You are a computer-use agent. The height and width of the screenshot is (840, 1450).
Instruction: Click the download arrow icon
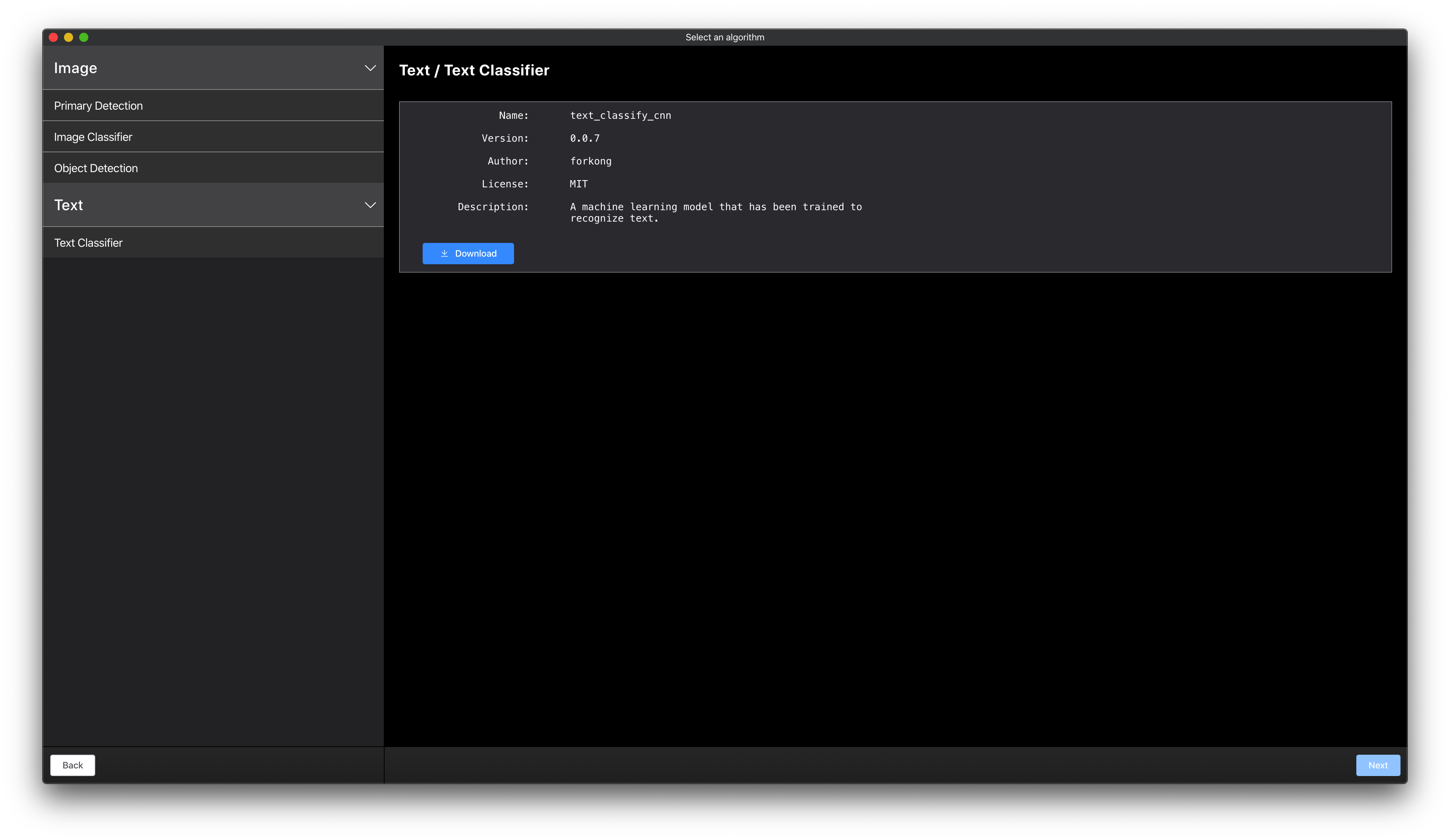coord(444,253)
